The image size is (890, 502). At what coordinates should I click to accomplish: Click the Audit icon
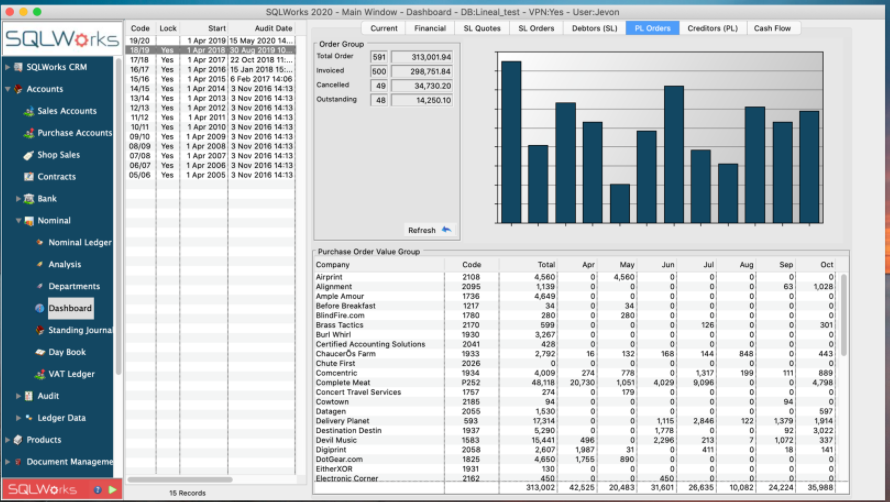29,396
